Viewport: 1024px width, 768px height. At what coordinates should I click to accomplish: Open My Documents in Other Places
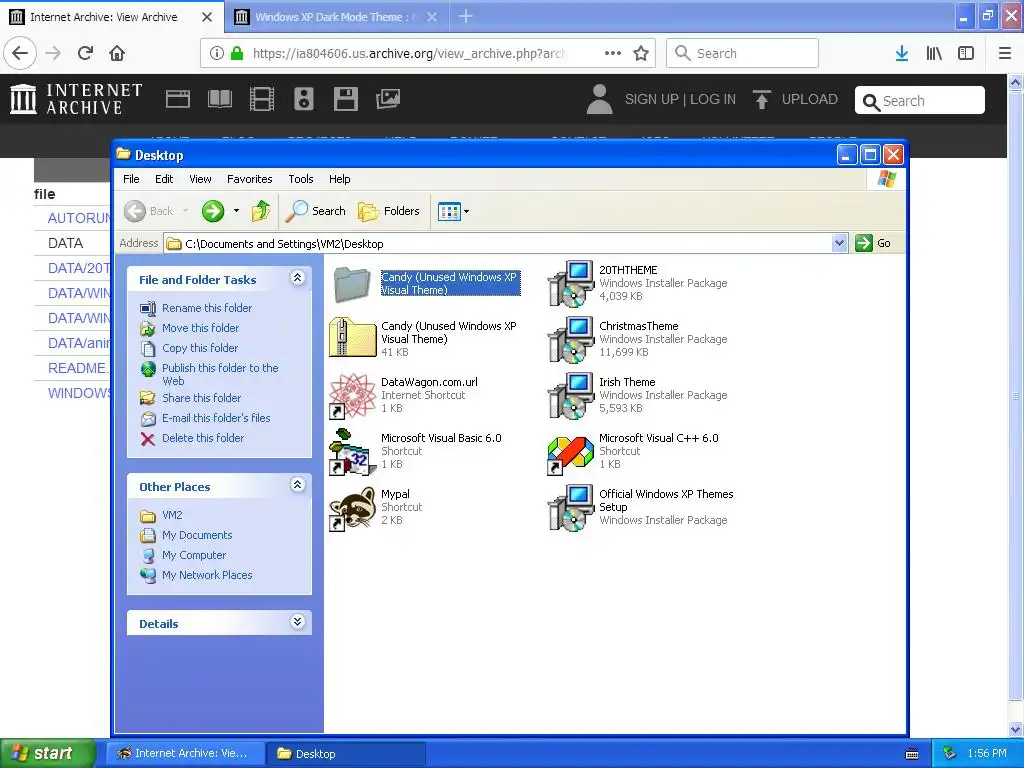pyautogui.click(x=197, y=535)
